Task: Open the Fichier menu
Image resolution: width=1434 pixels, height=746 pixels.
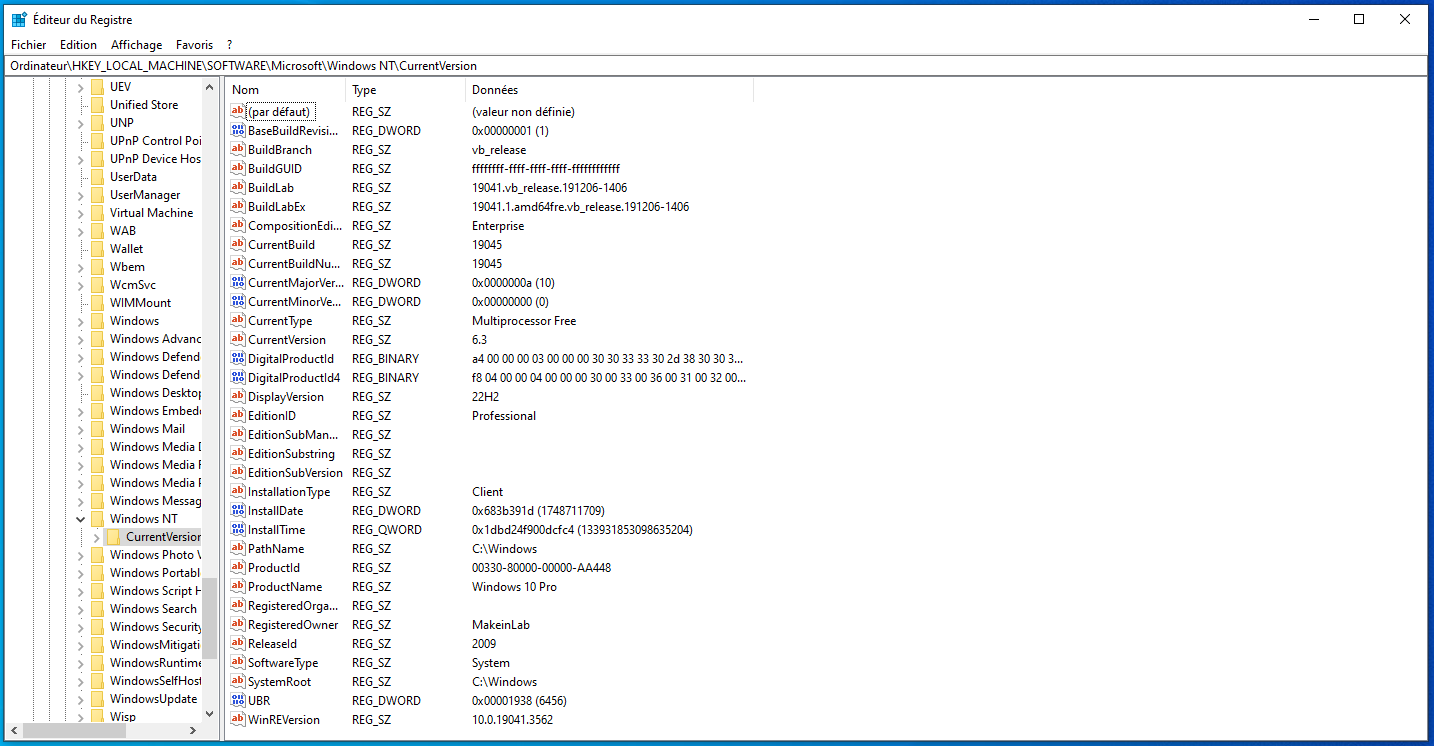Action: (x=29, y=45)
